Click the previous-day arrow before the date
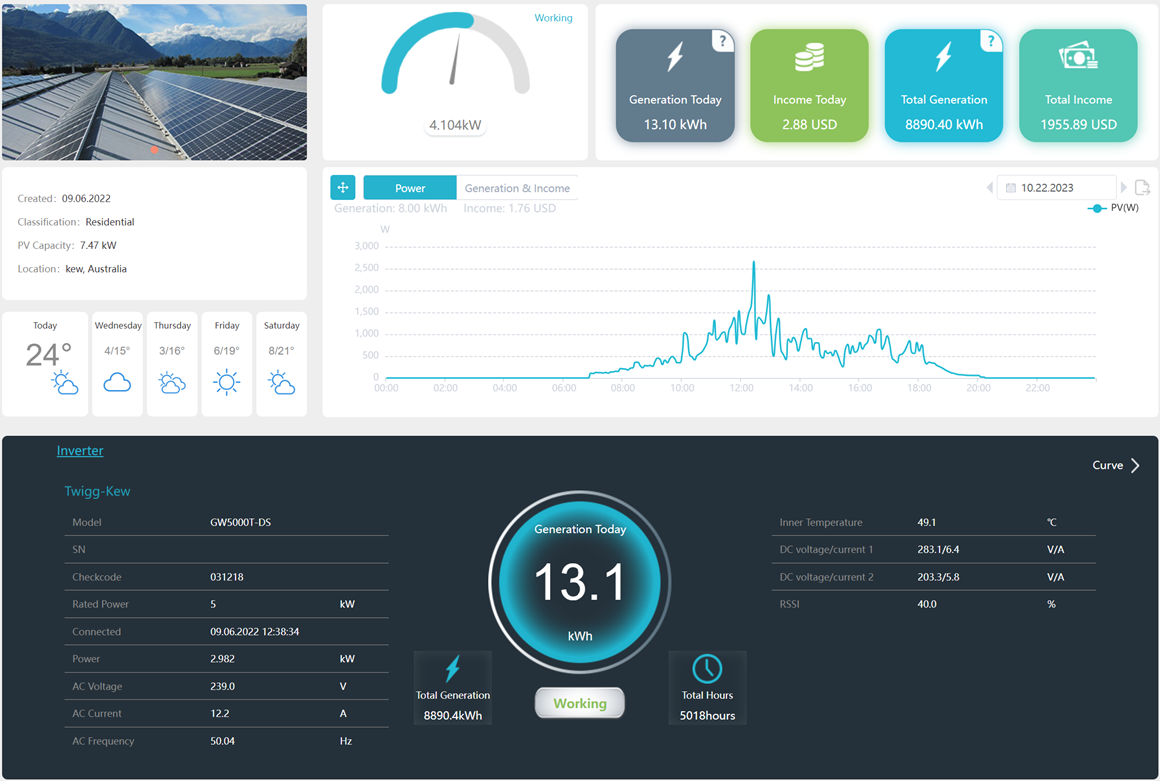 [989, 187]
